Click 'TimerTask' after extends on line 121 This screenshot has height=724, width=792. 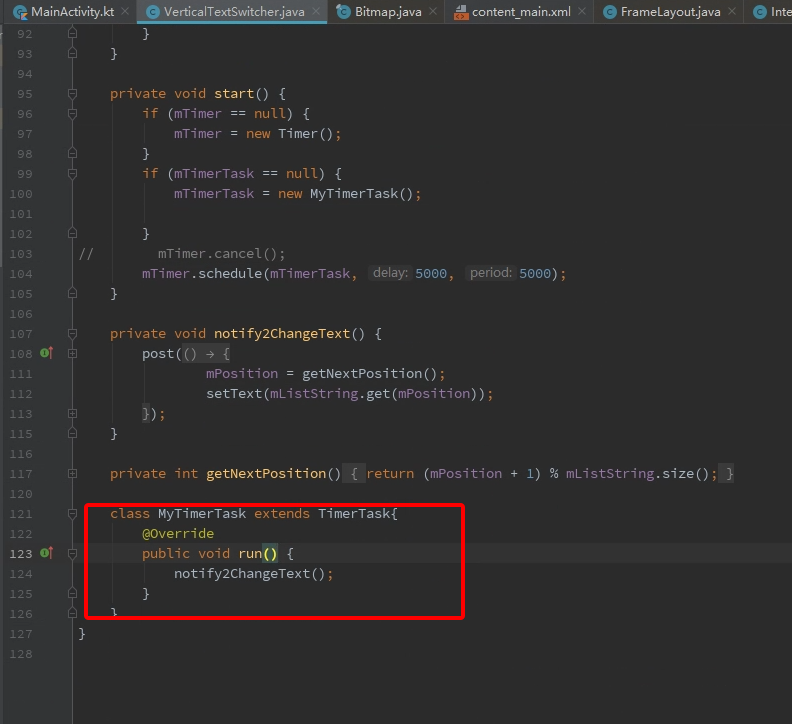pyautogui.click(x=354, y=513)
